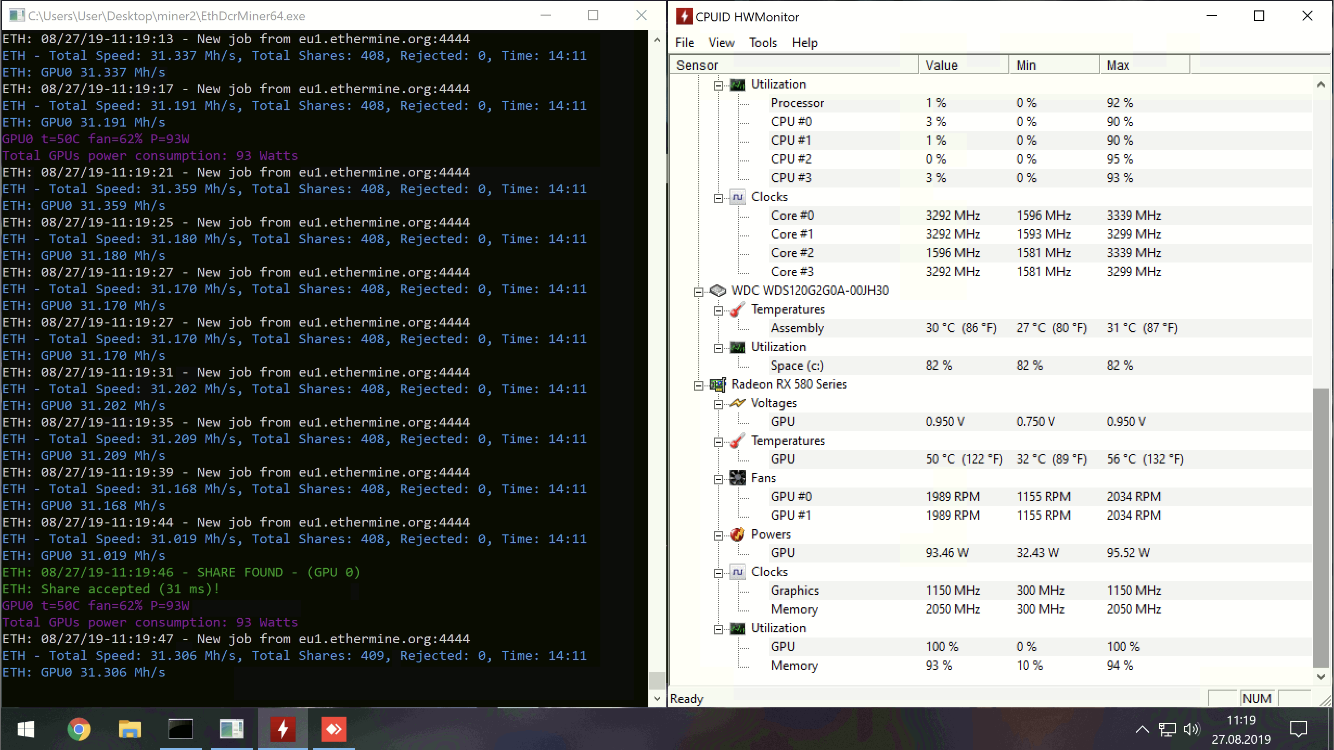
Task: Open the red AnyDesk-style taskbar icon
Action: click(333, 729)
